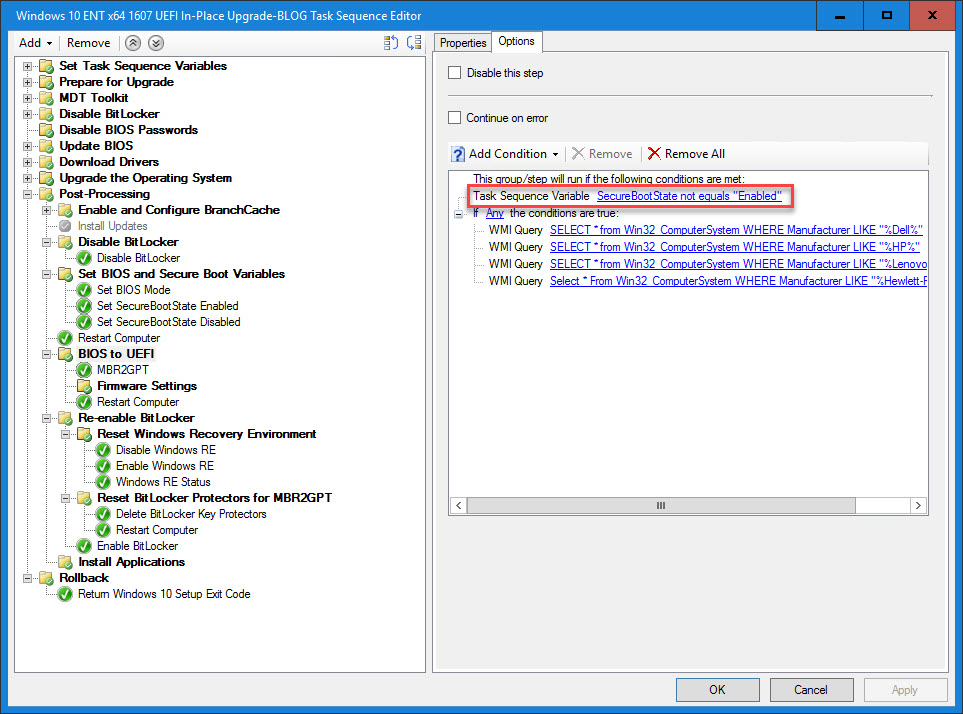Click the Rollback group folder icon
The width and height of the screenshot is (963, 714).
46,578
